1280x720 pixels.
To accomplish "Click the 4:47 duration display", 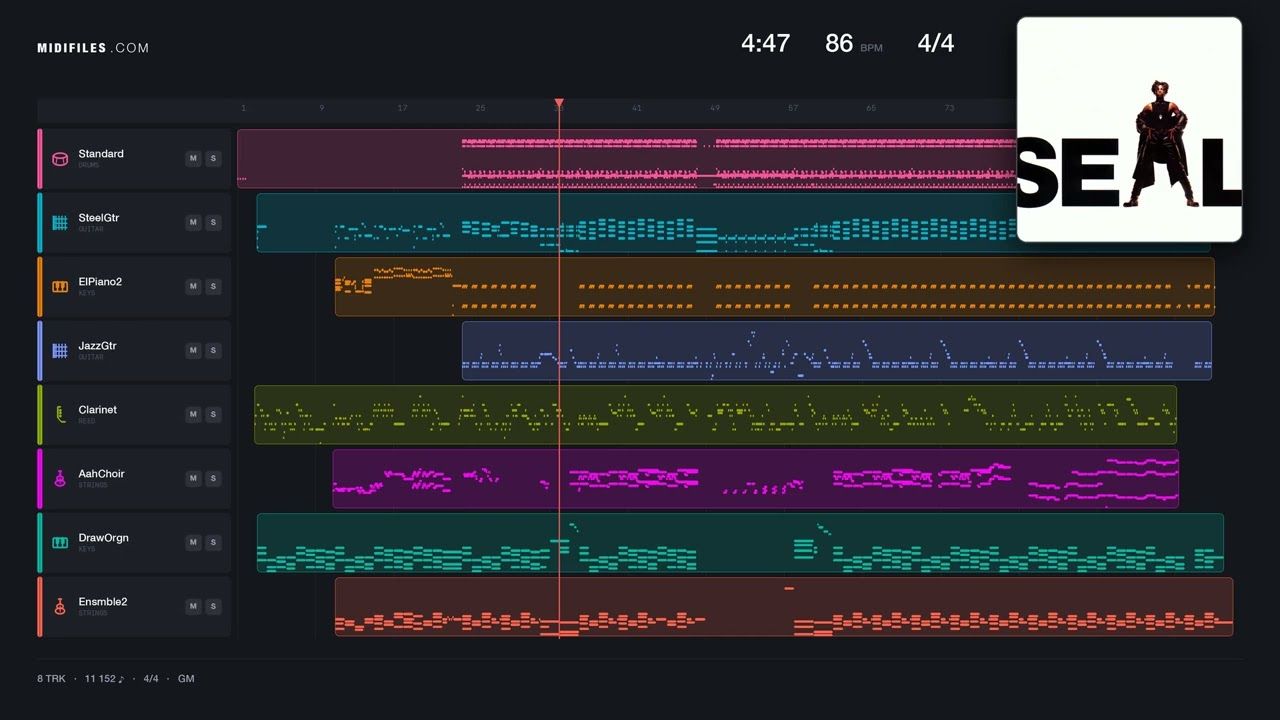I will tap(765, 43).
